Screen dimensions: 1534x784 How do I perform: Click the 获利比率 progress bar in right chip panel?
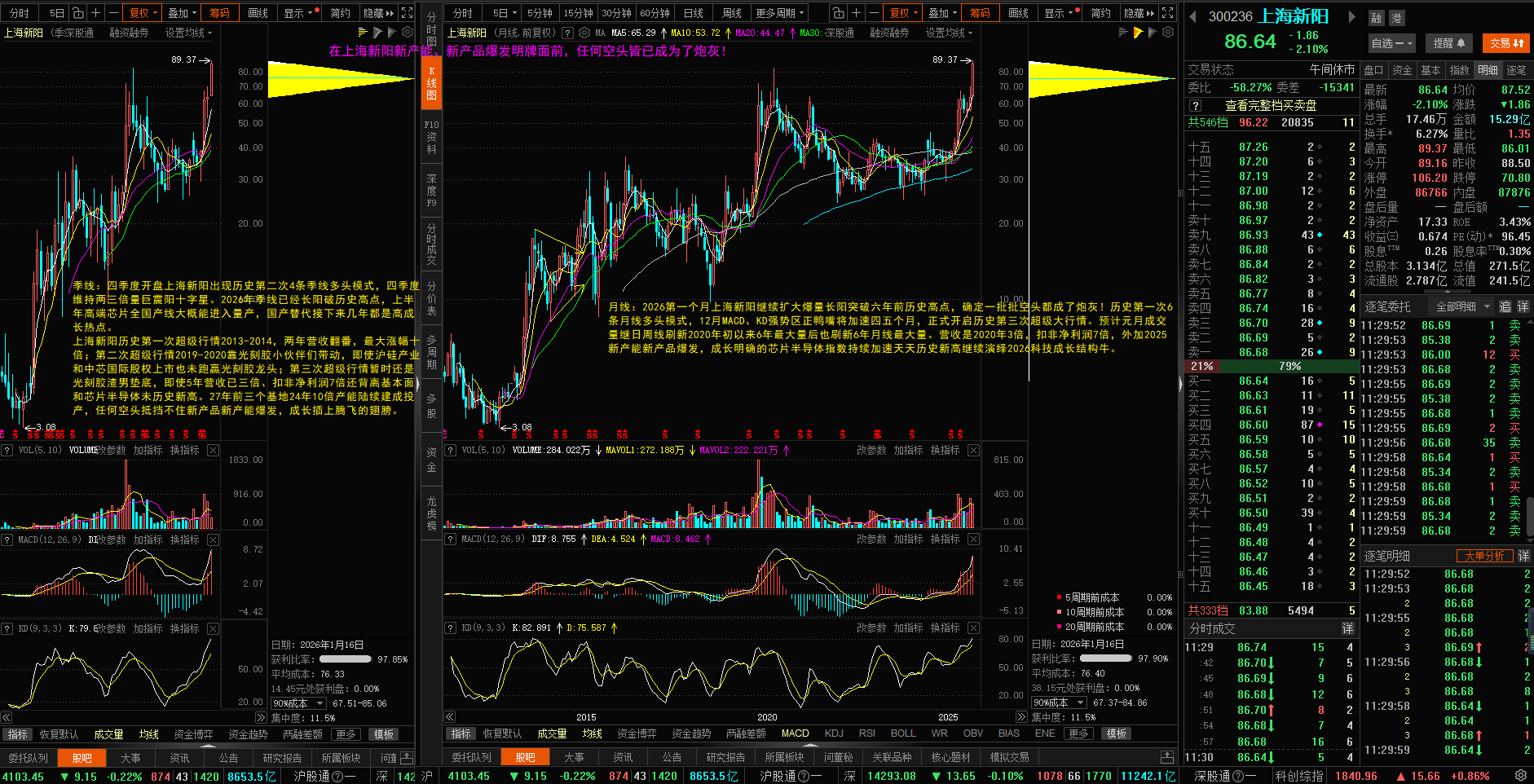point(1105,658)
